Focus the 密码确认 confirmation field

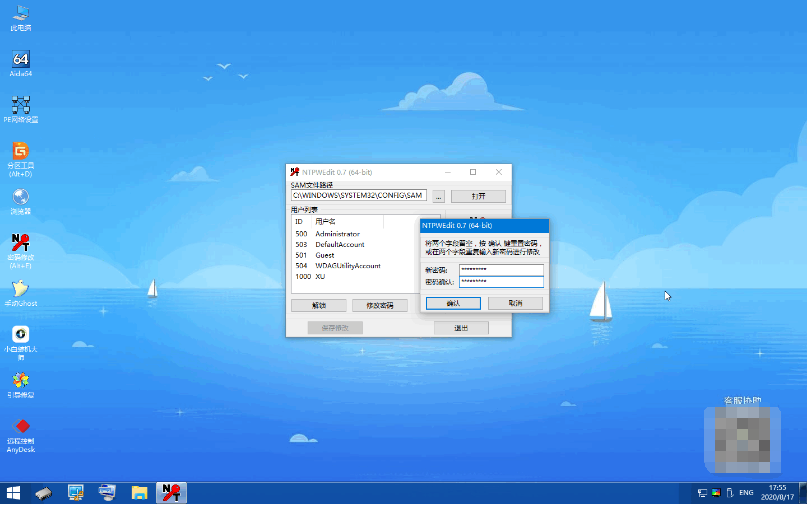(x=501, y=282)
